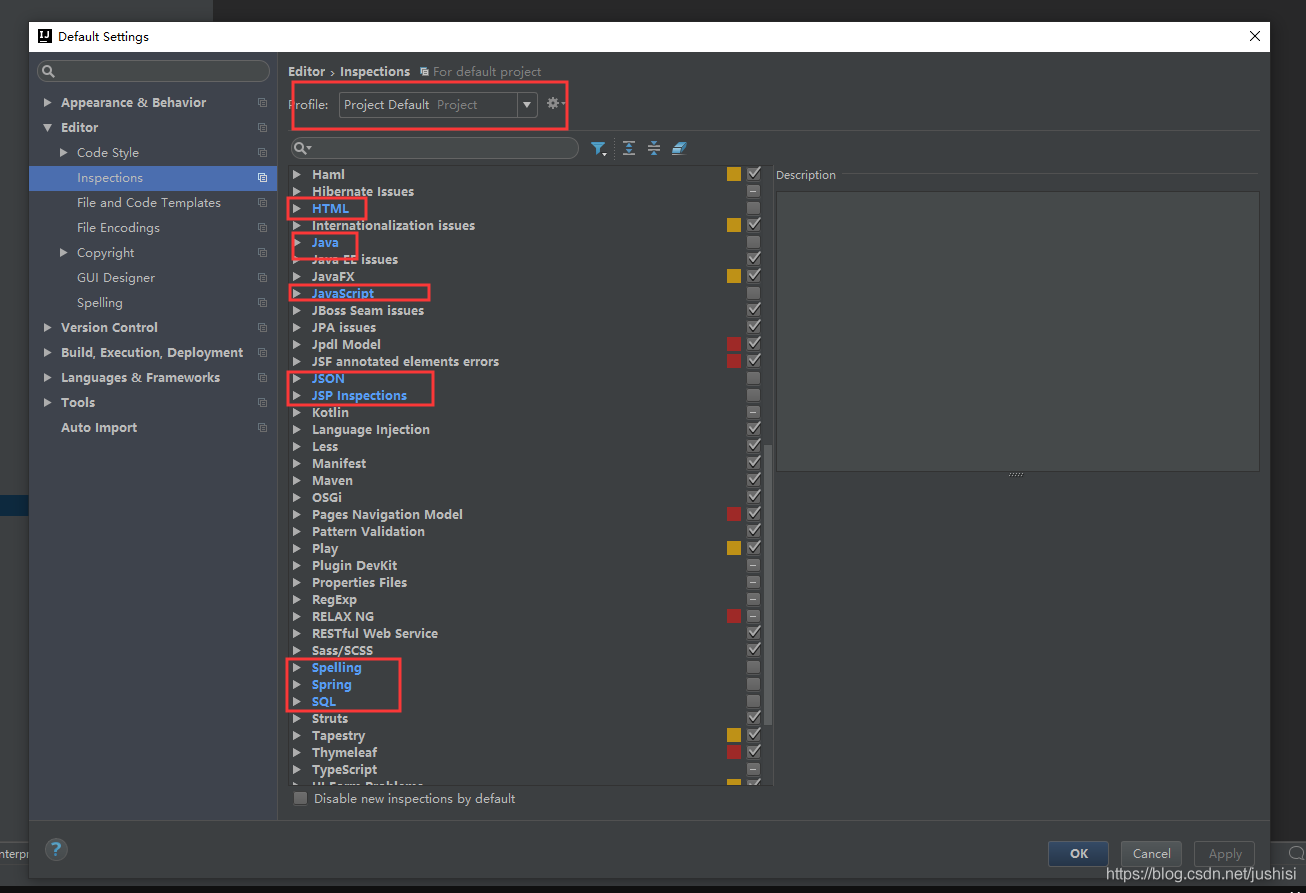The width and height of the screenshot is (1306, 893).
Task: Expand the Java inspections group
Action: point(297,242)
